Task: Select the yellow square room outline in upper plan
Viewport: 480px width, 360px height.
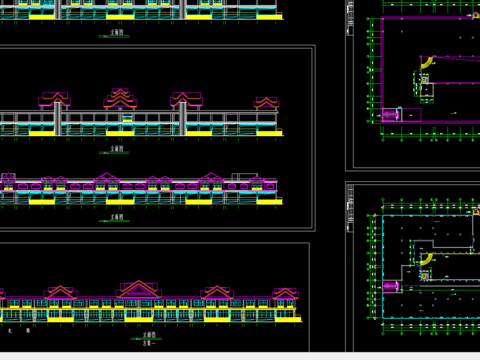Action: (427, 90)
